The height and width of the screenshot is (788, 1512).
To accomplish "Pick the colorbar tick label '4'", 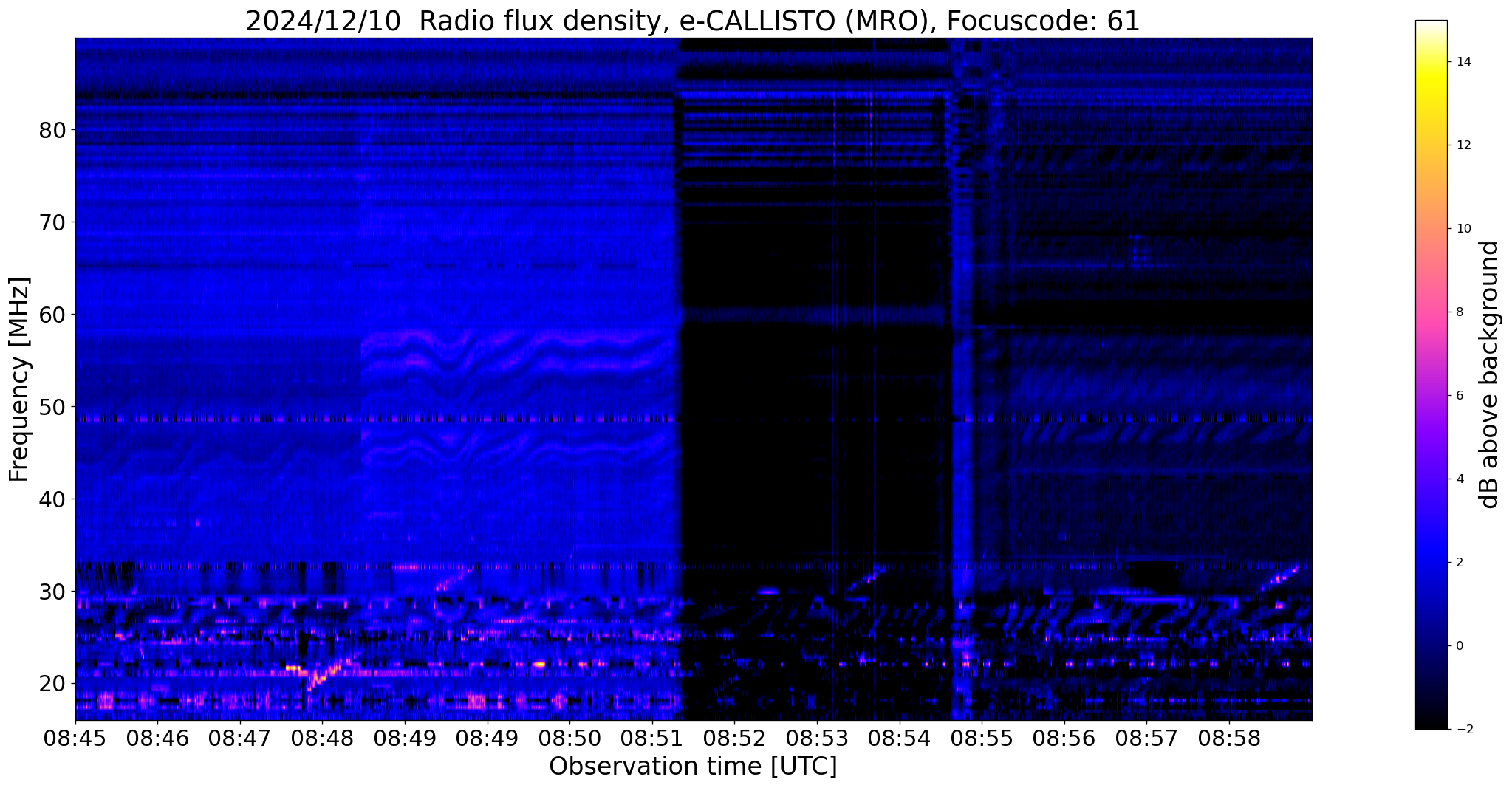I will [x=1459, y=479].
